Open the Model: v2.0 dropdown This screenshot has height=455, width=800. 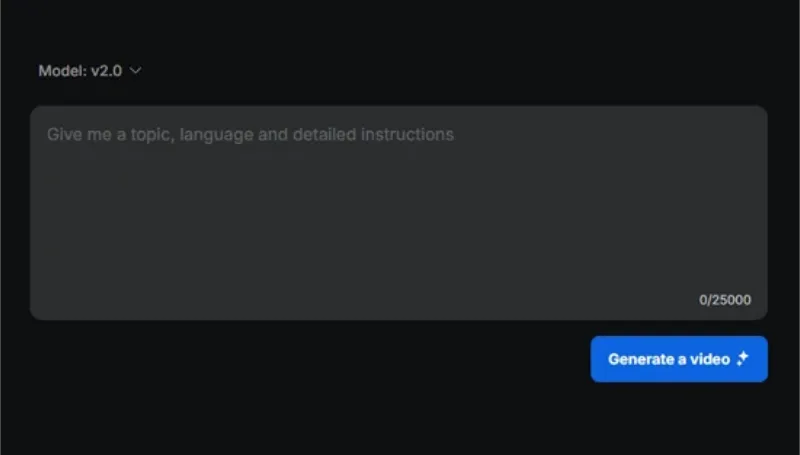pos(90,70)
